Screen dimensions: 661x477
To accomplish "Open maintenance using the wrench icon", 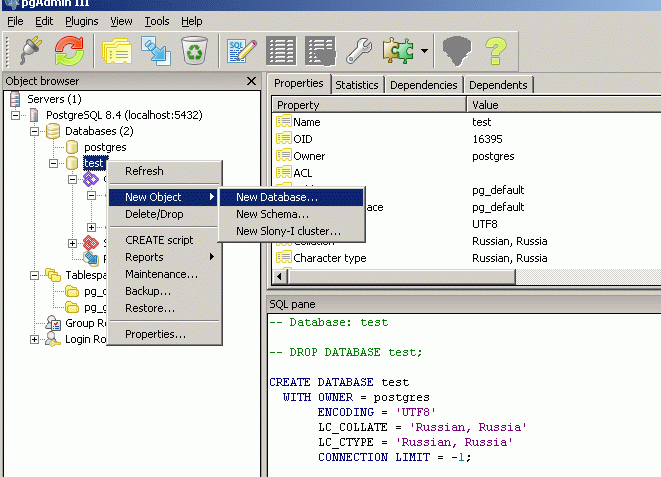I will (x=359, y=51).
